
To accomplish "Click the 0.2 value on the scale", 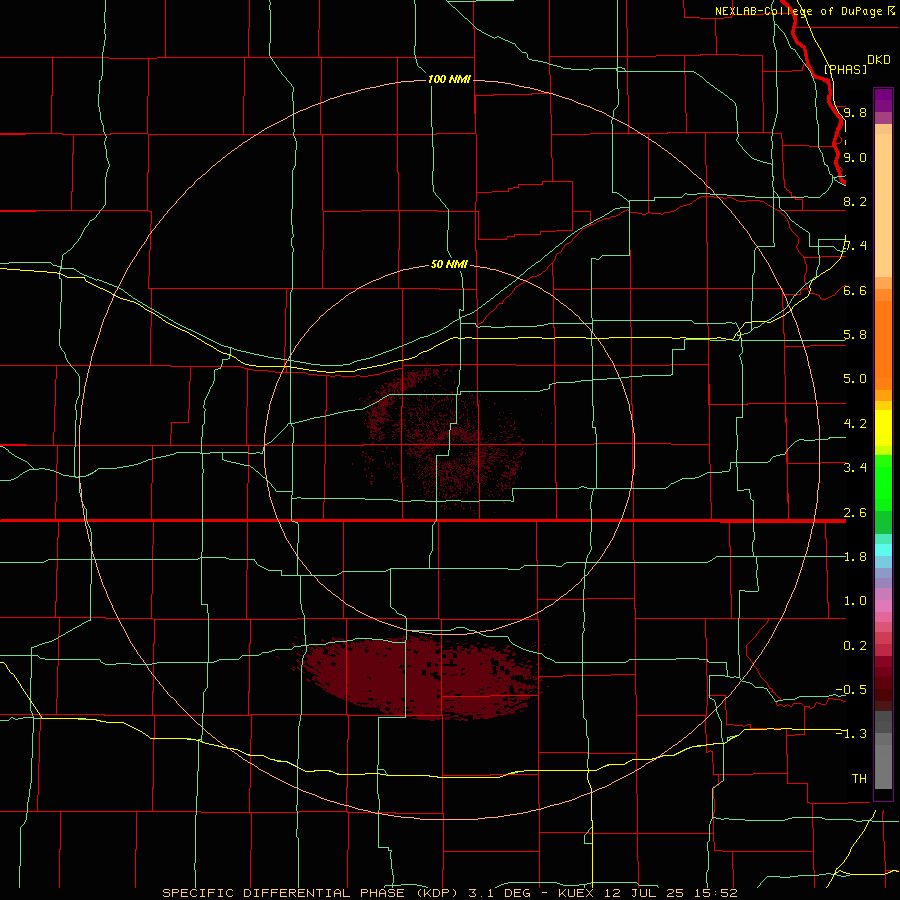I will [x=855, y=646].
